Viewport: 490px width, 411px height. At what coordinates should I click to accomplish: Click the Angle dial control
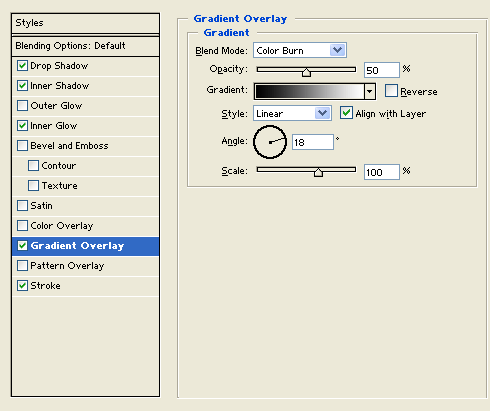(x=270, y=142)
